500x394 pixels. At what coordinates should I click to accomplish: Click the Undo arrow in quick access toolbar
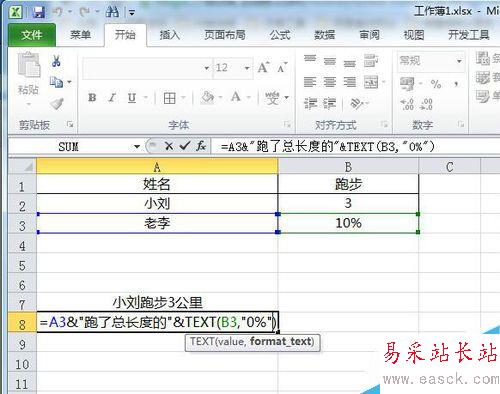click(x=58, y=12)
